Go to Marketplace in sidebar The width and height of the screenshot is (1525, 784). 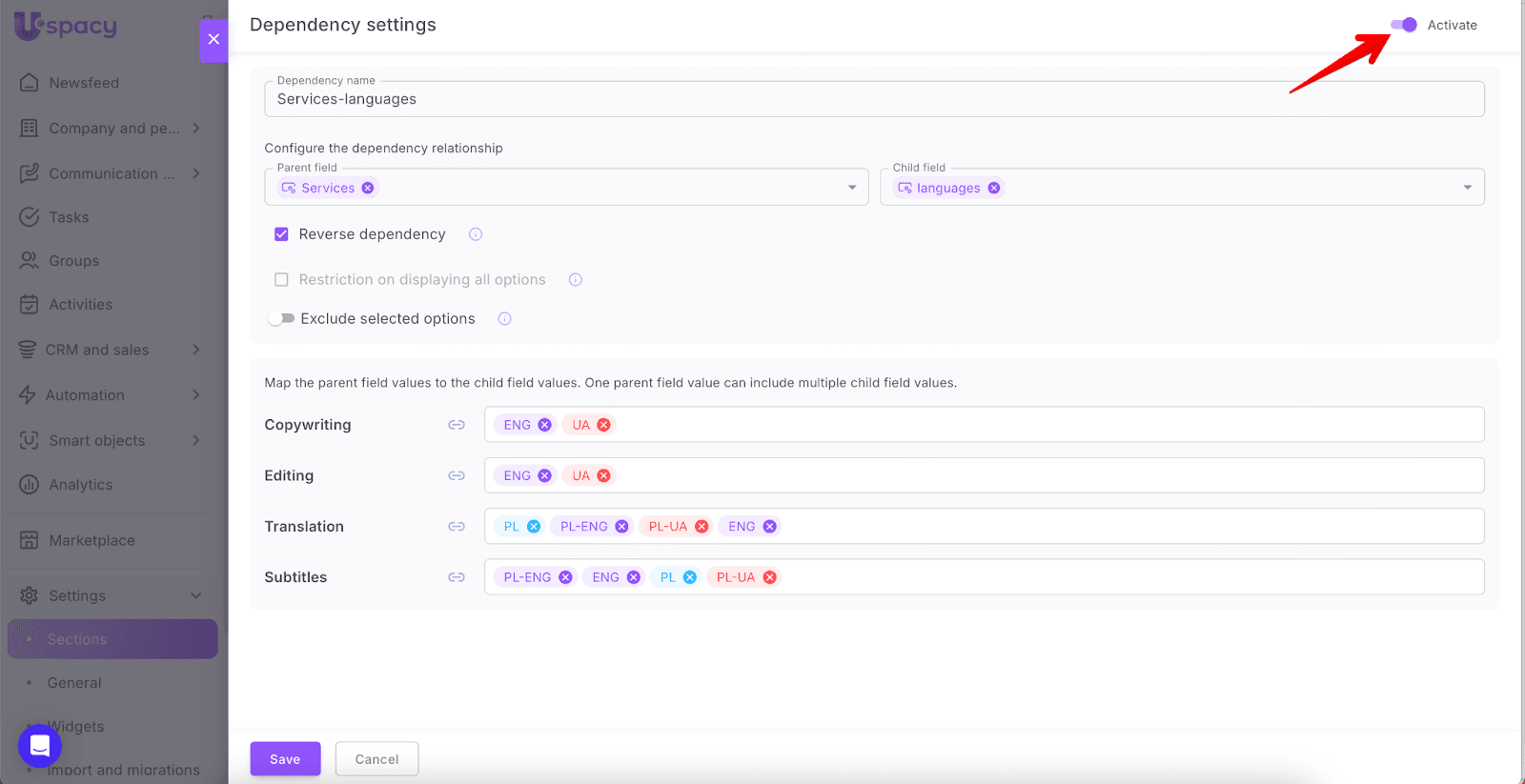[91, 540]
